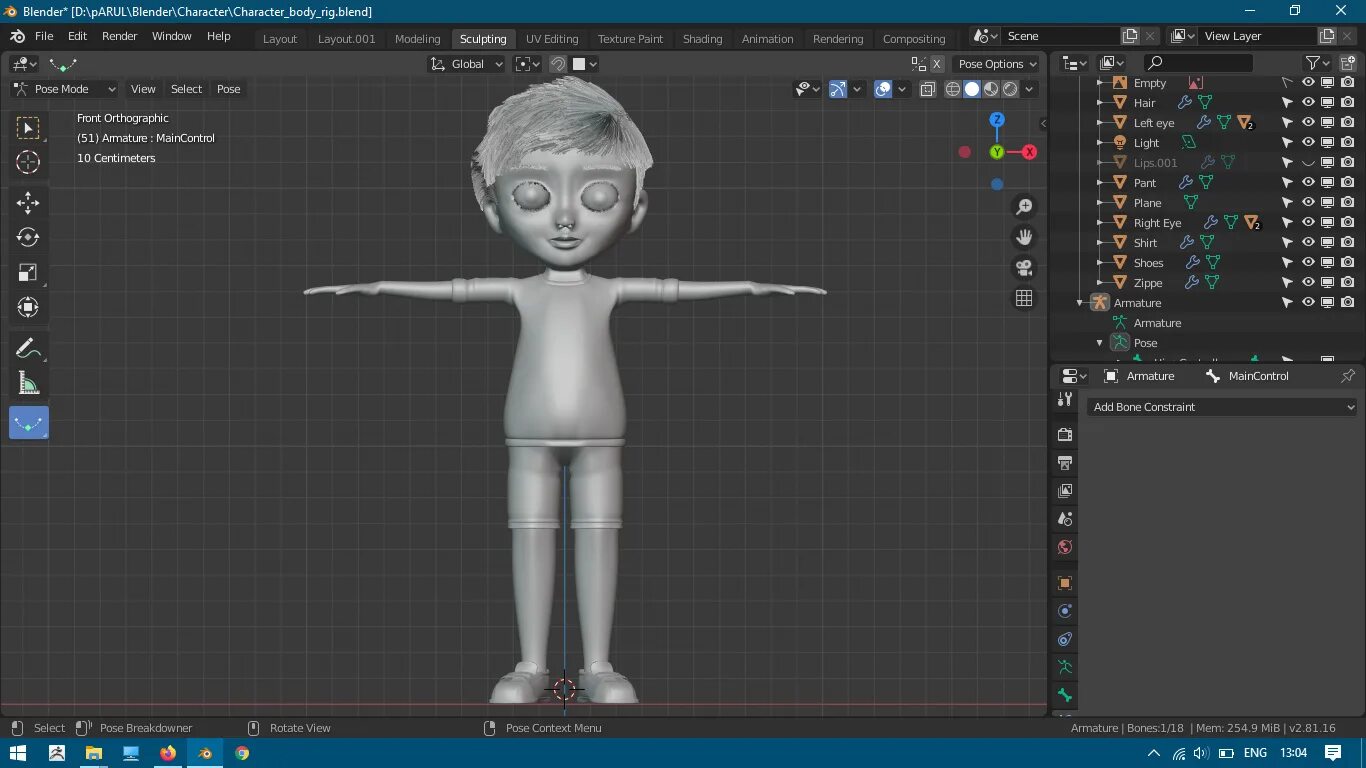Open the Global transform orientation dropdown
Image resolution: width=1366 pixels, height=768 pixels.
coord(466,63)
